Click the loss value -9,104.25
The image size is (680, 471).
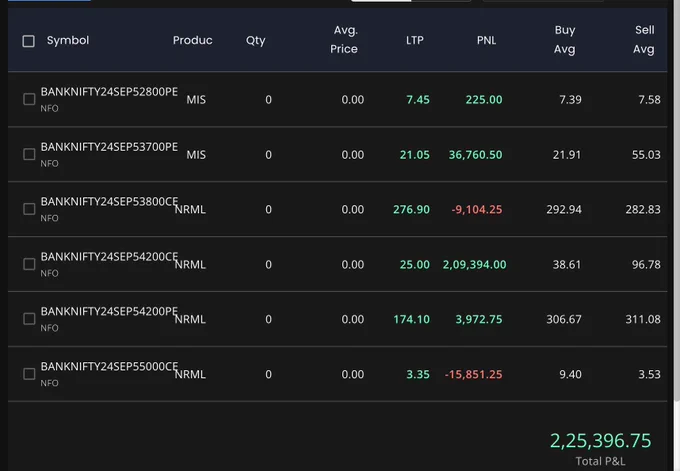point(477,209)
